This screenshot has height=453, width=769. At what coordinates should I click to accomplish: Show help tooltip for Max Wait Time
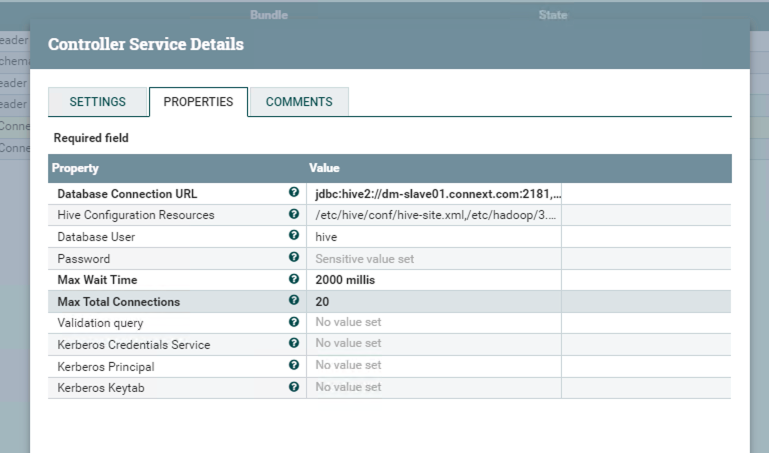point(294,279)
